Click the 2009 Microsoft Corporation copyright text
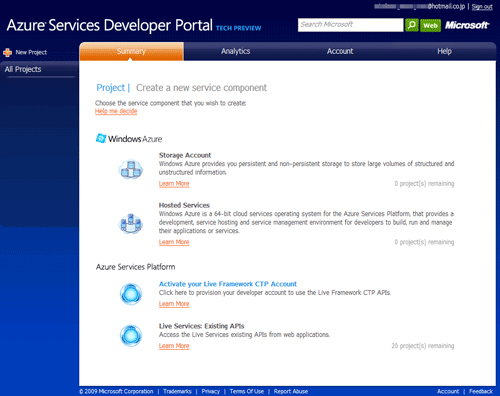The image size is (500, 396). [x=116, y=391]
